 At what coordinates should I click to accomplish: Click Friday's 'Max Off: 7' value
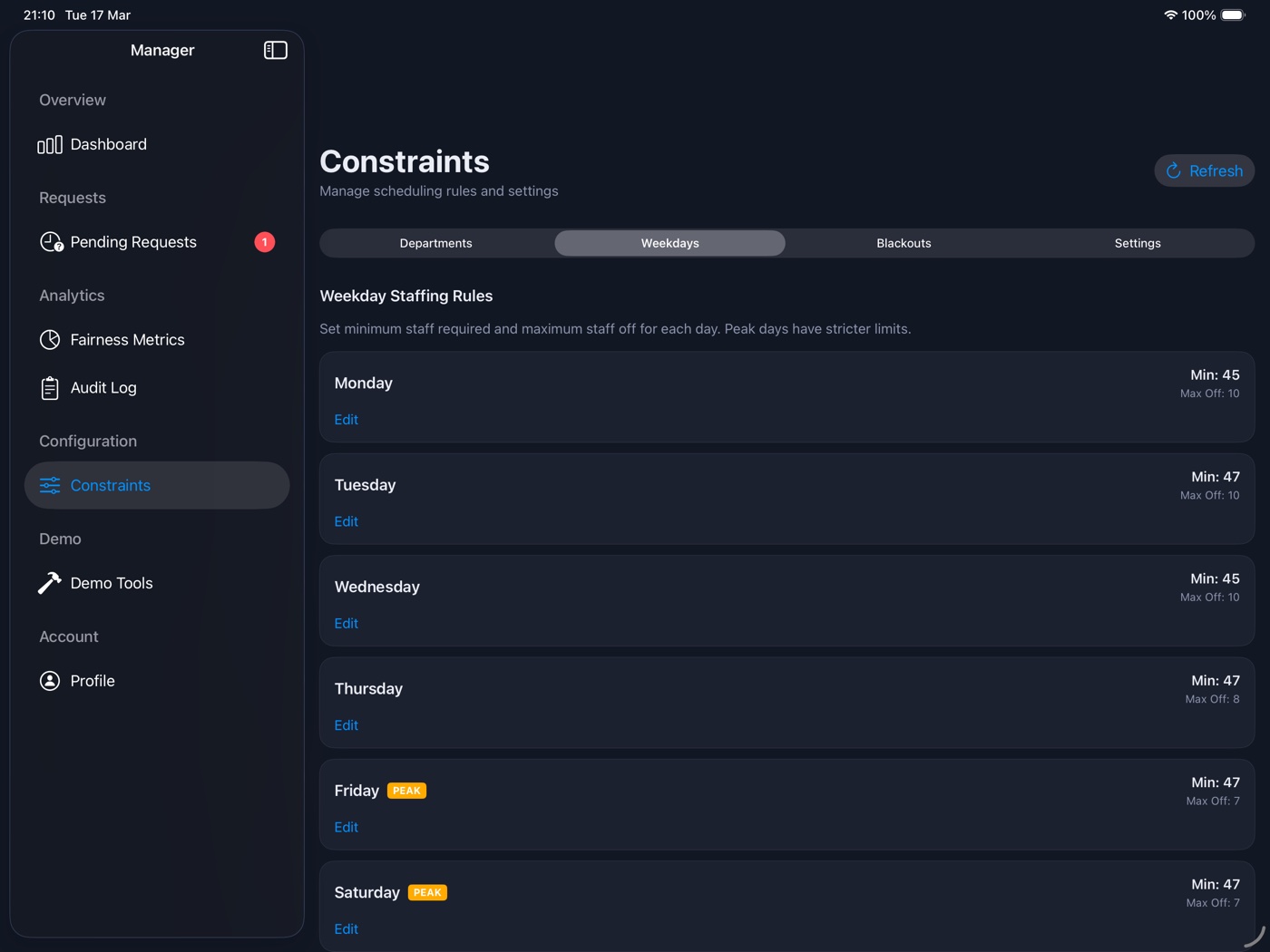coord(1213,801)
